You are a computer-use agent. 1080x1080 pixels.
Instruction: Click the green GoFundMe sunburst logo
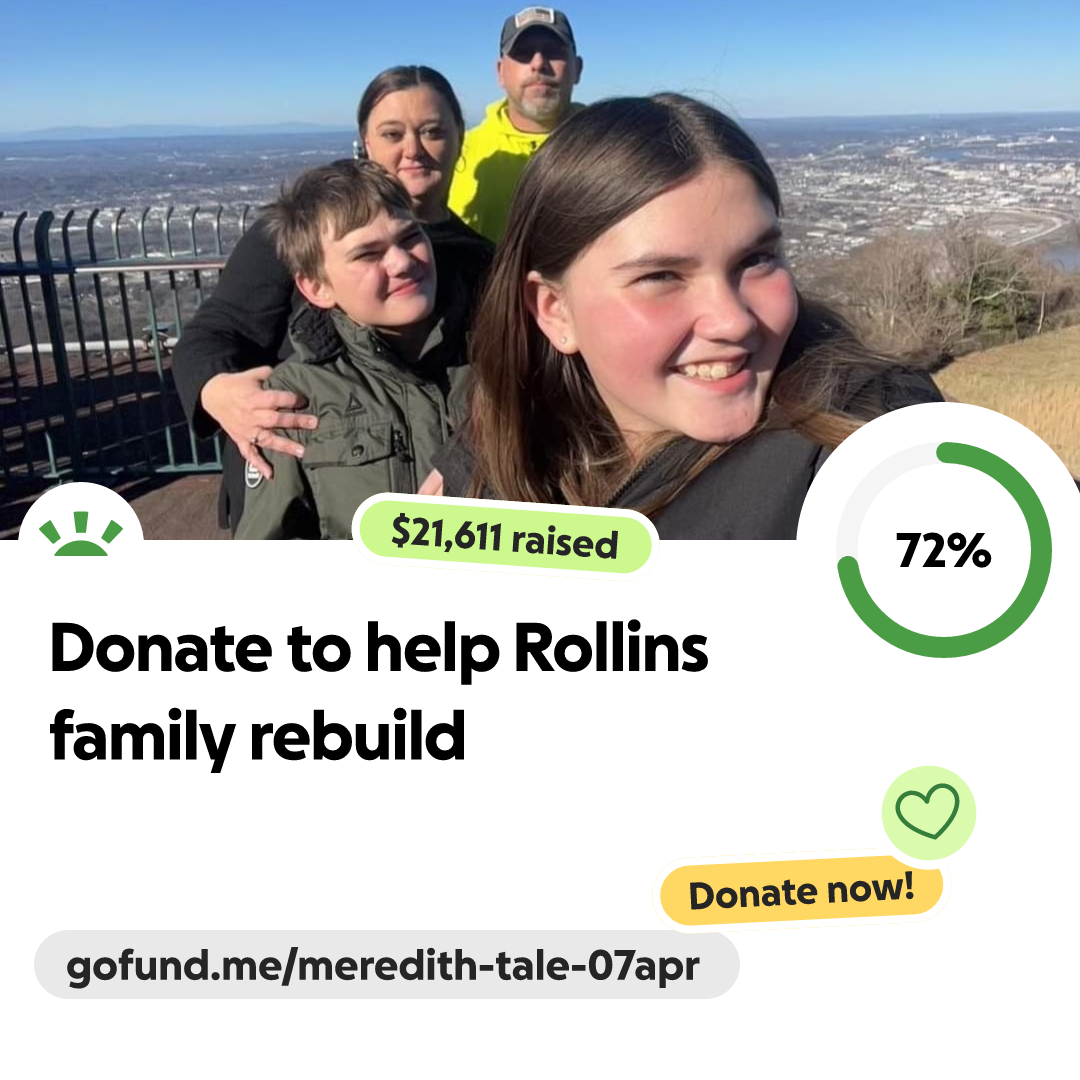81,534
